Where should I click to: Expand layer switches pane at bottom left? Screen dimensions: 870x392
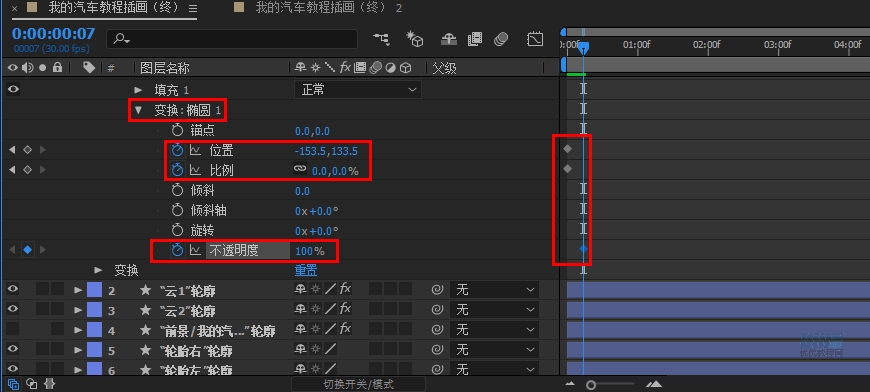(13, 383)
